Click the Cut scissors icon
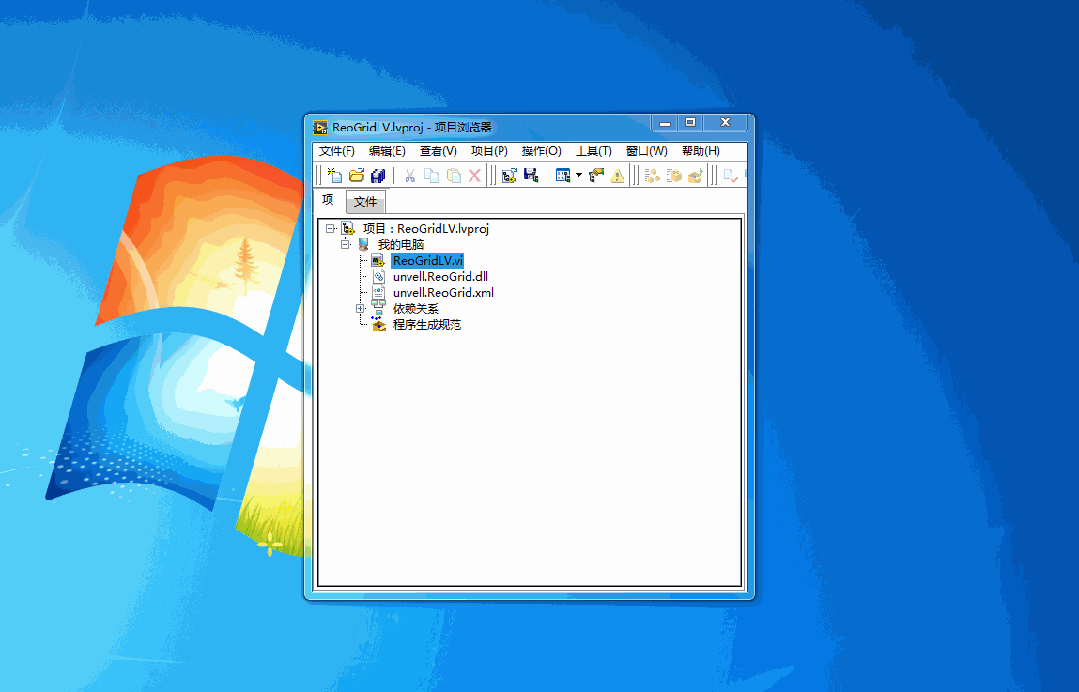 pos(410,175)
